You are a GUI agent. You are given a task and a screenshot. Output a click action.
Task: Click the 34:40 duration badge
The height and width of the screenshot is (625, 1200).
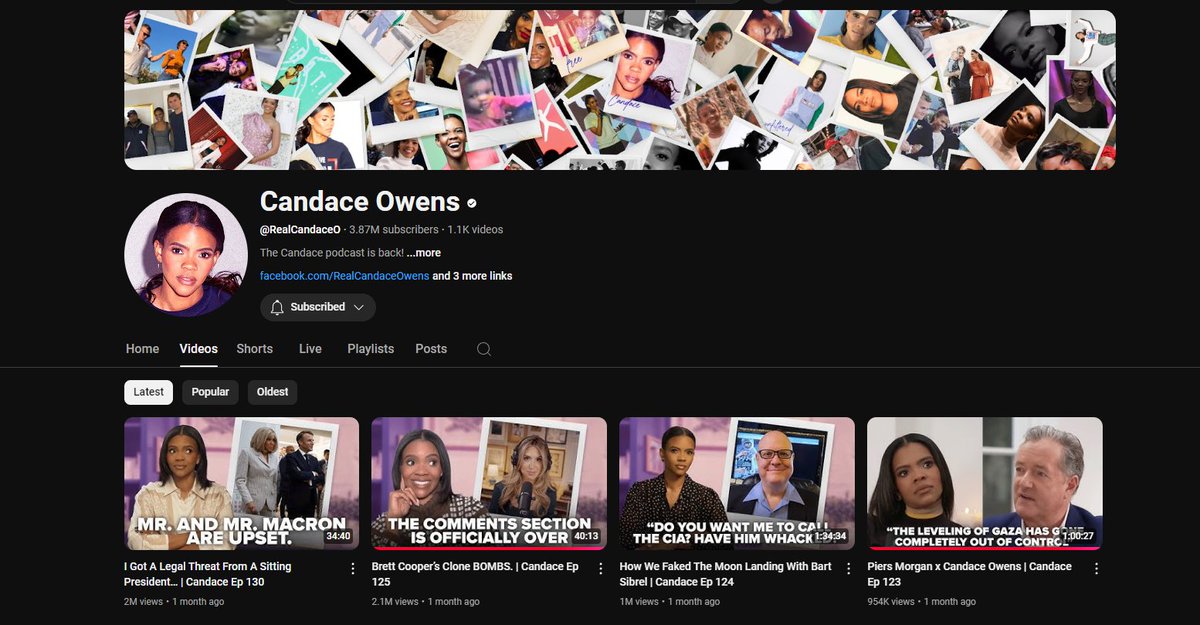point(339,536)
